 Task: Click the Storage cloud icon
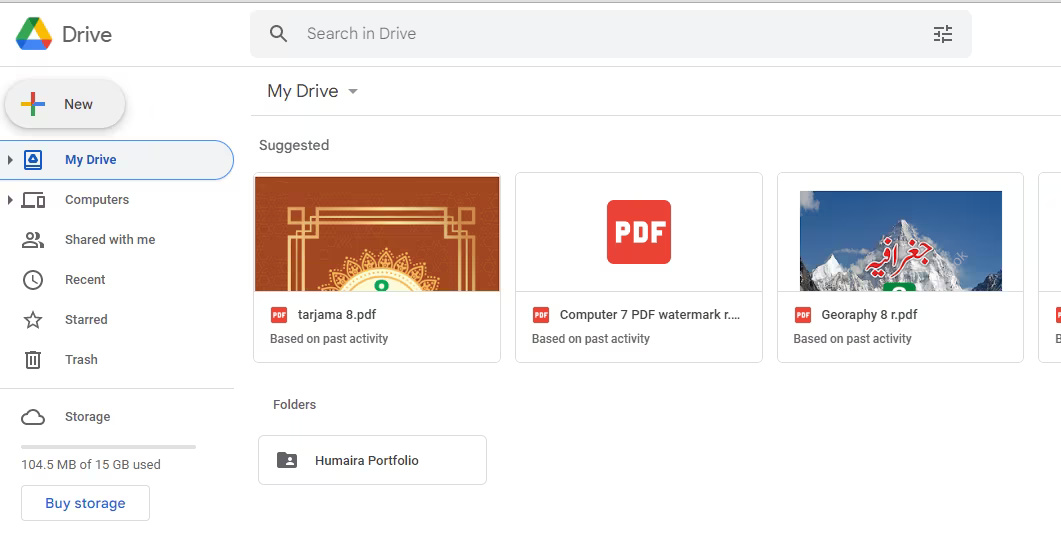coord(33,417)
